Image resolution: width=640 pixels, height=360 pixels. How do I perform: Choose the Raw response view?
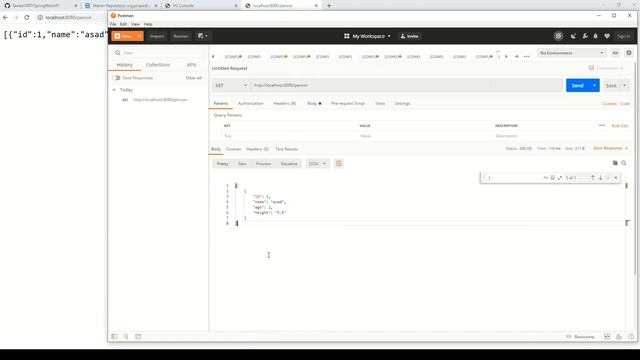tap(242, 164)
